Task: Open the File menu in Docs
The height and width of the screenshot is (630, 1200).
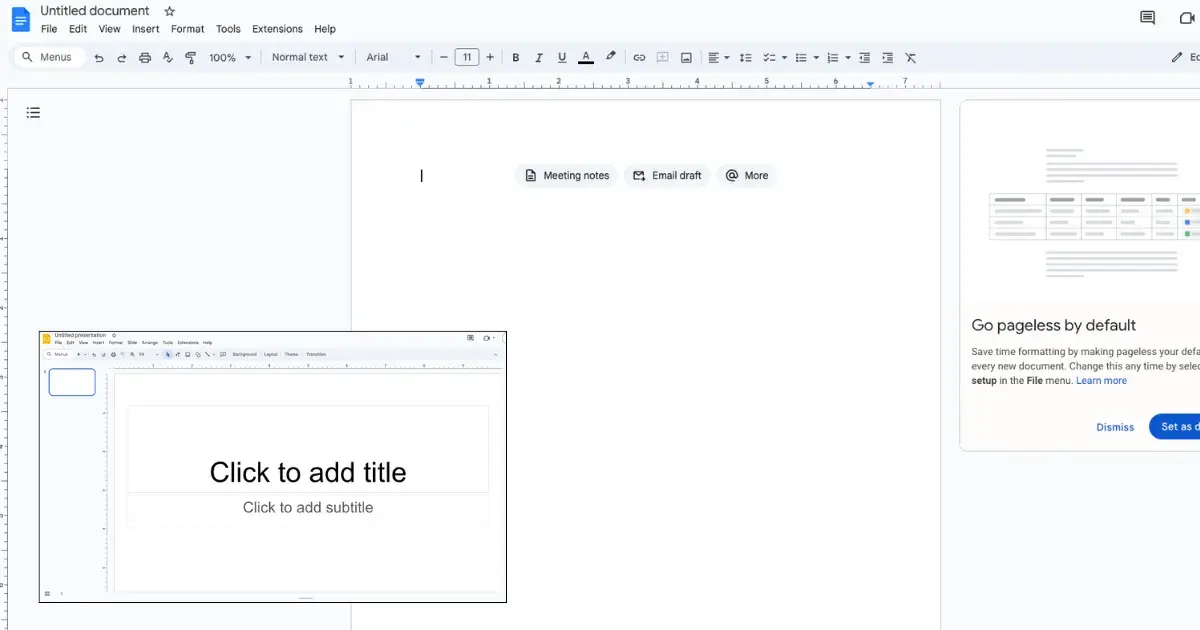Action: click(x=49, y=29)
